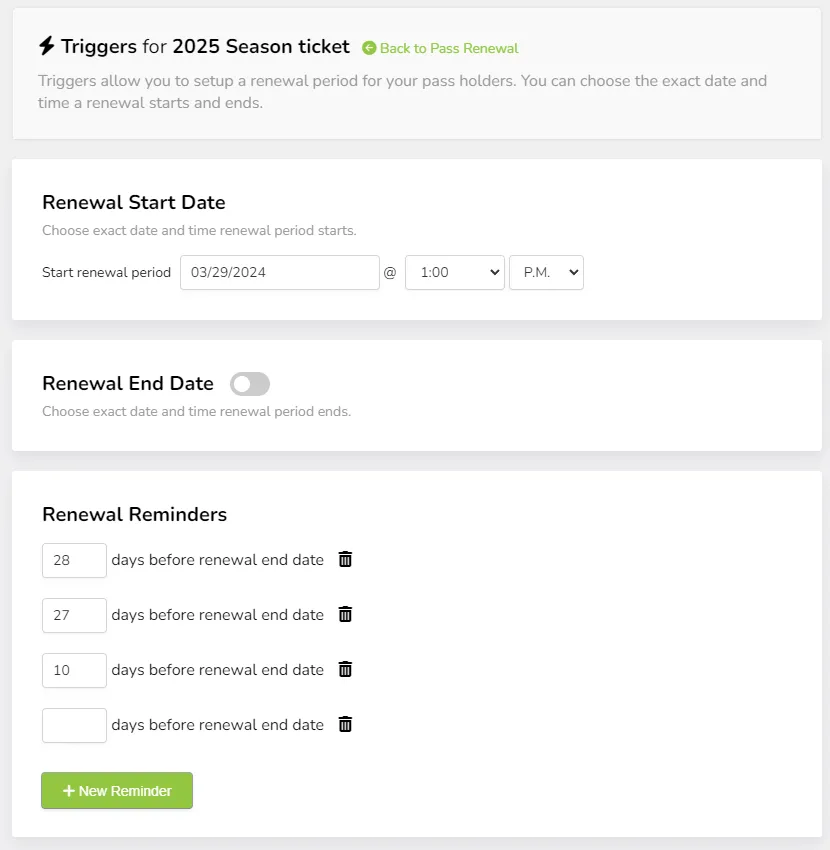Focus the reminder field containing 28

click(x=74, y=561)
